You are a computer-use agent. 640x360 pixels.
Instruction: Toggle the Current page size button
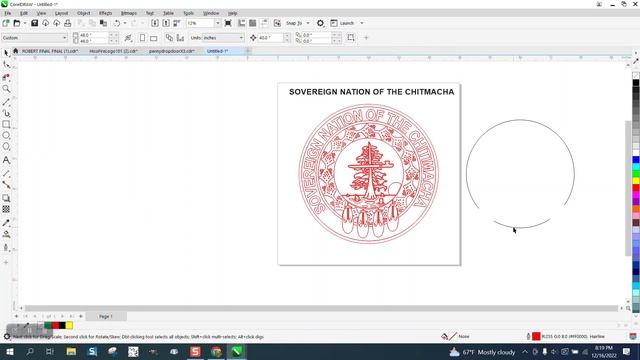180,38
